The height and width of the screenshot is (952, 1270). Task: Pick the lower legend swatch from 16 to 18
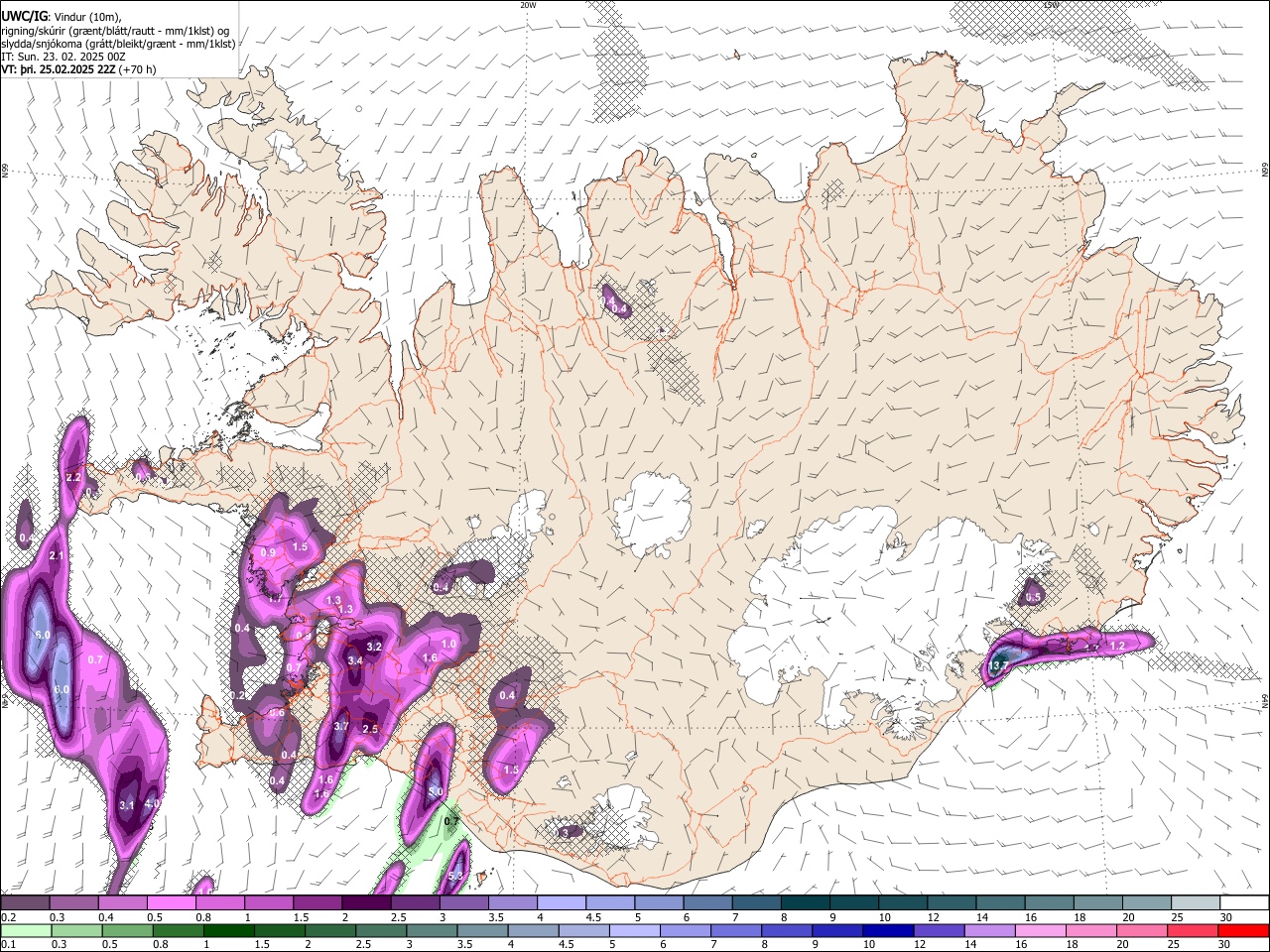click(1042, 931)
